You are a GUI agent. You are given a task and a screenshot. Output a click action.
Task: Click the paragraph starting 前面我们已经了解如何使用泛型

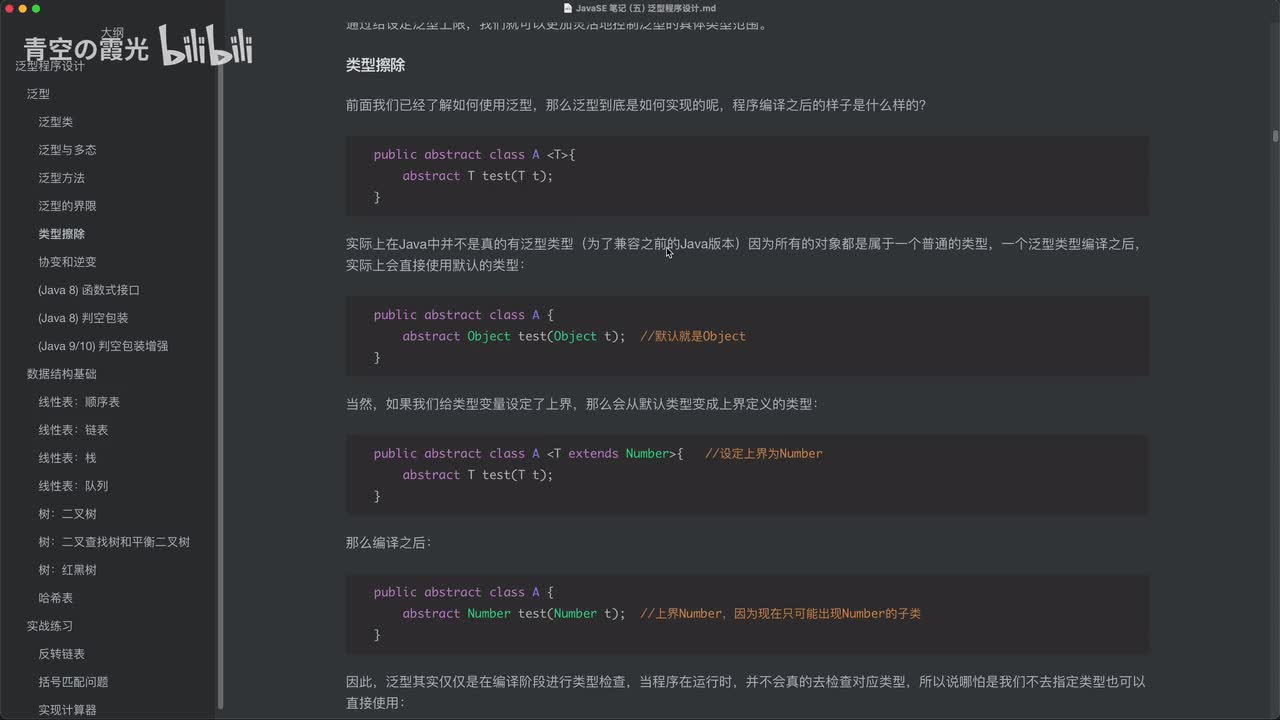click(636, 105)
